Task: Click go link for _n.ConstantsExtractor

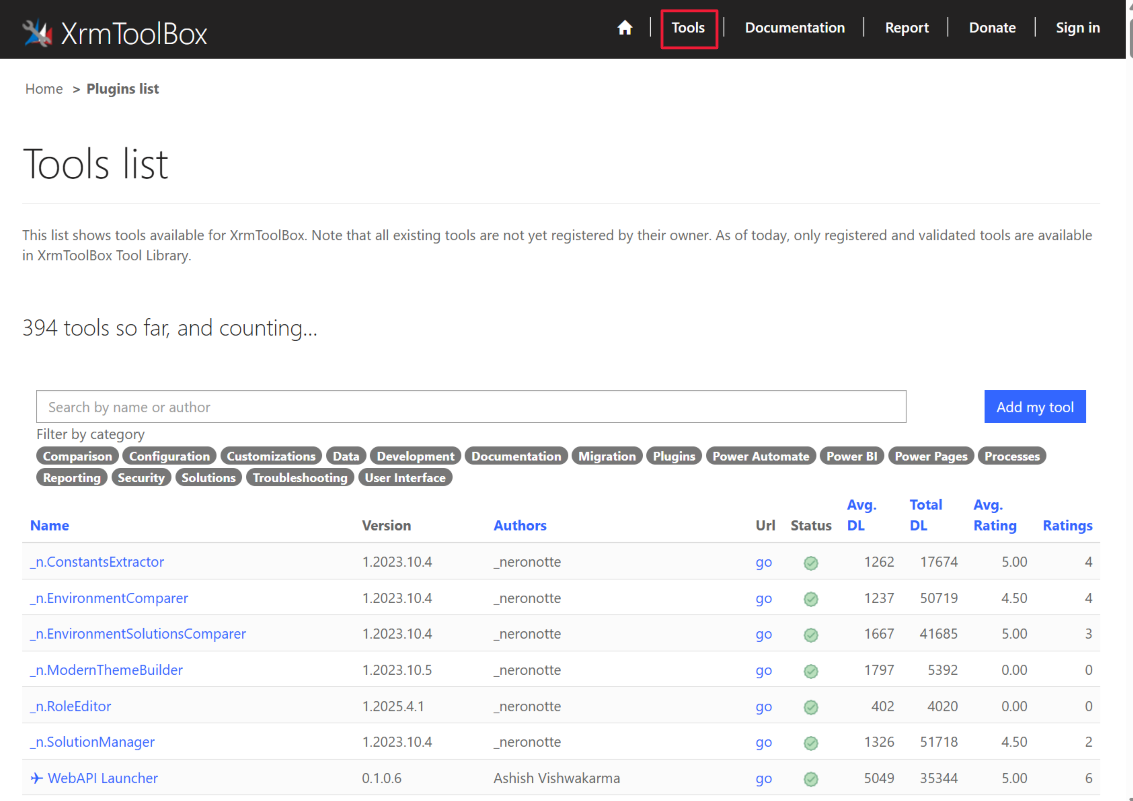Action: (764, 563)
